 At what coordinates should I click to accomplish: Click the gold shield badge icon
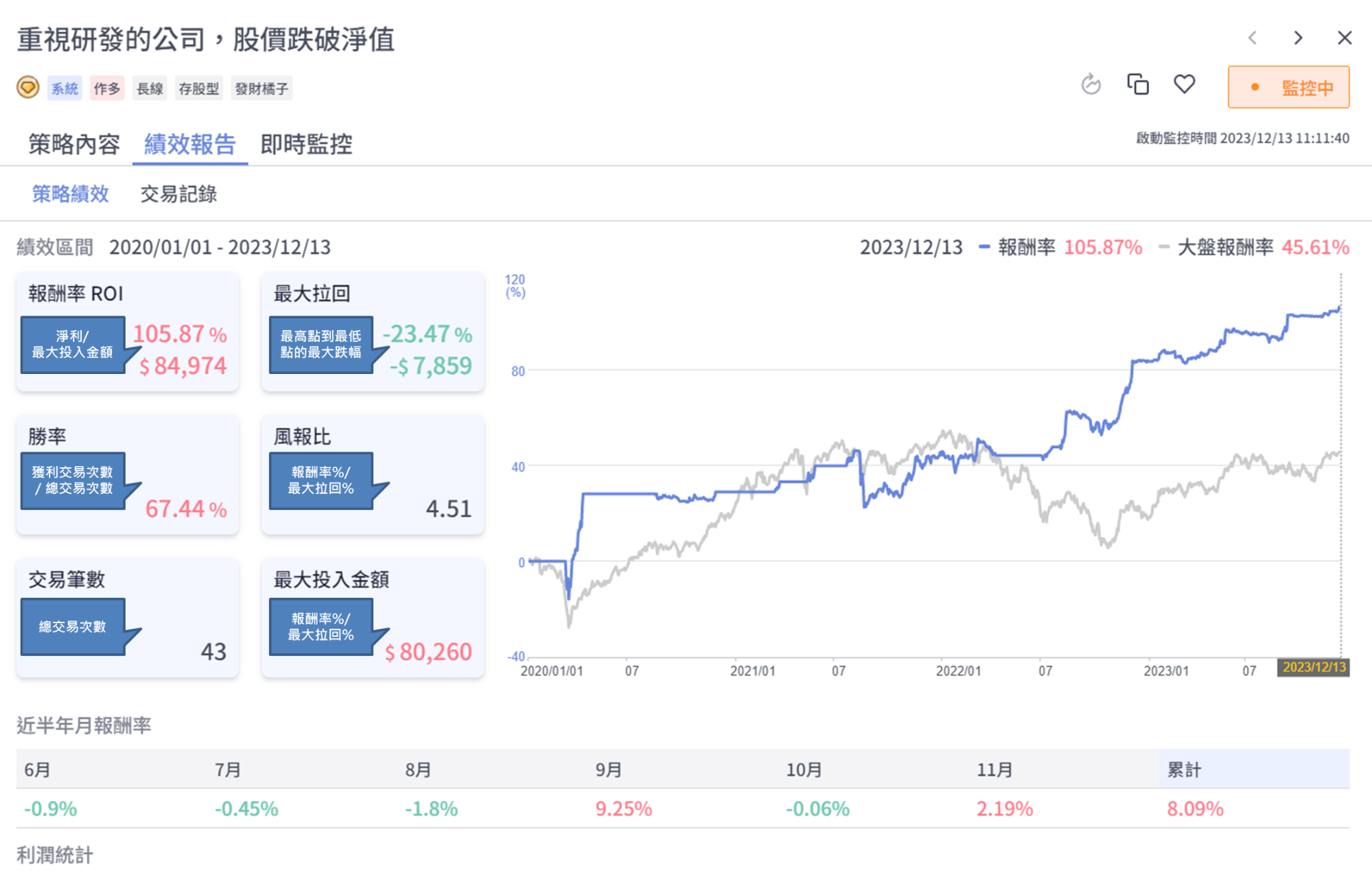click(27, 87)
